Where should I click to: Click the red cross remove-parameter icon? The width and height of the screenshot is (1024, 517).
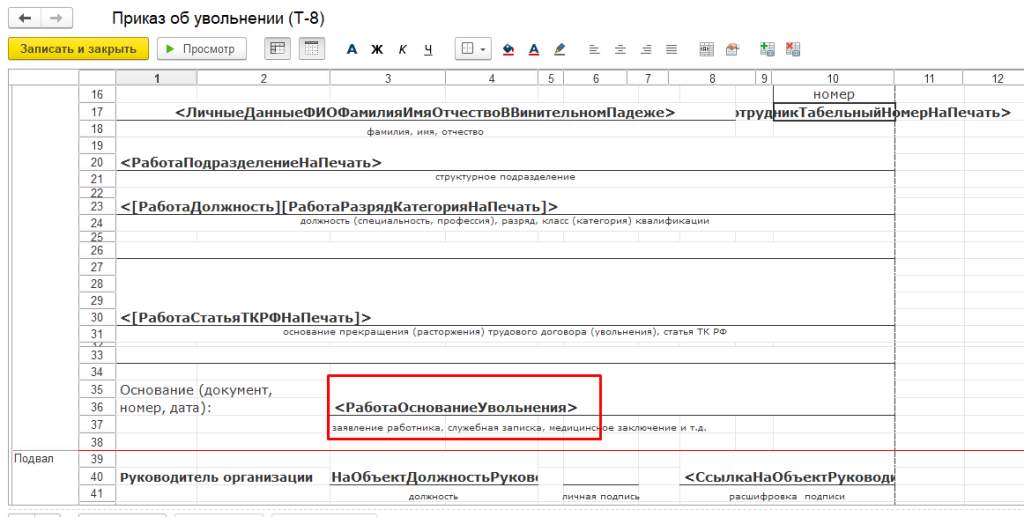[x=793, y=49]
